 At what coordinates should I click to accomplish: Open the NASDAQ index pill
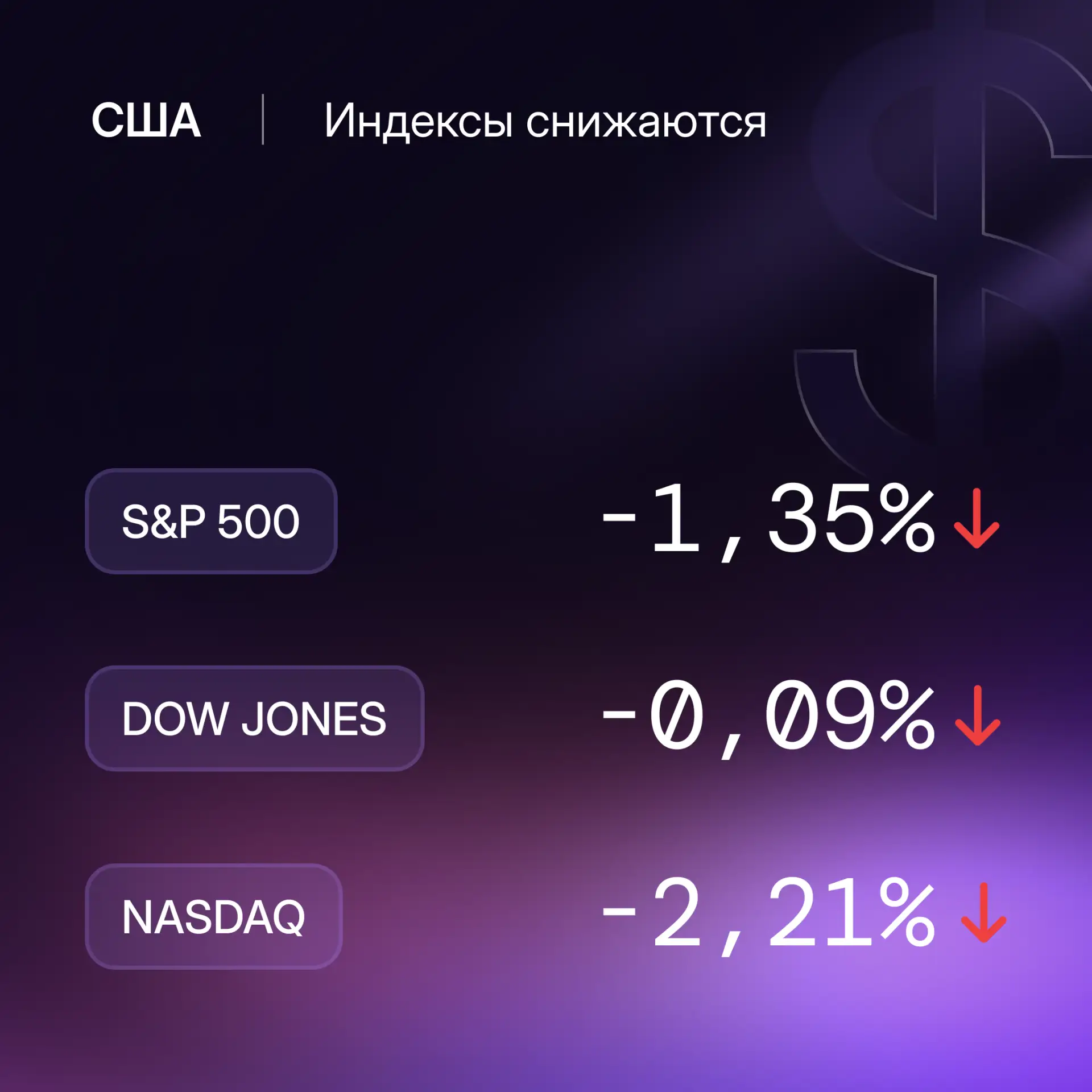click(213, 916)
